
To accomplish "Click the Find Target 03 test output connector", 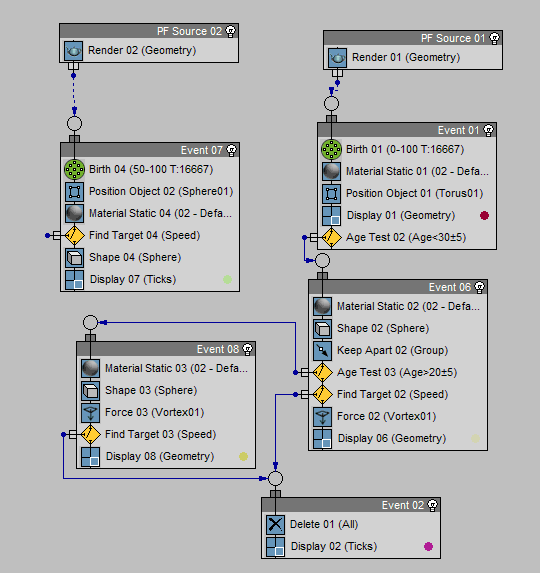I will tap(72, 435).
